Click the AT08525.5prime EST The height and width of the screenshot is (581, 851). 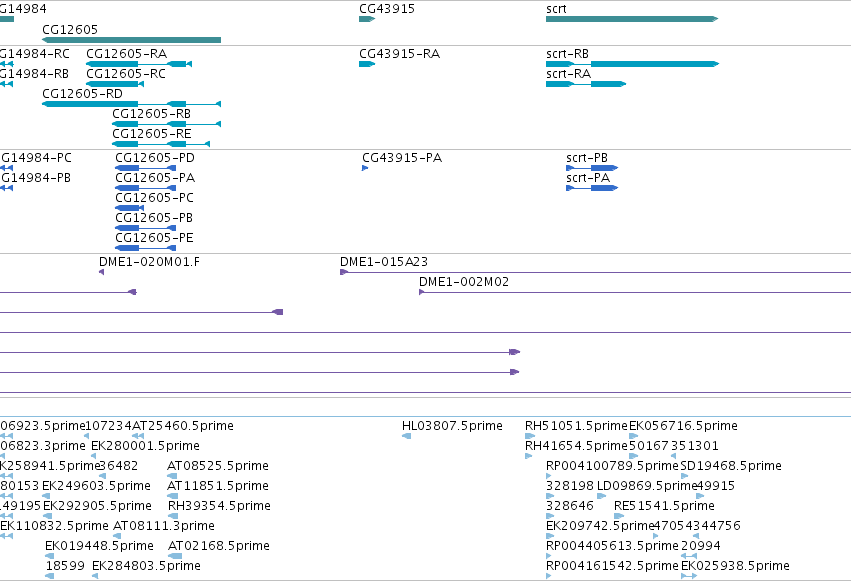click(x=172, y=476)
